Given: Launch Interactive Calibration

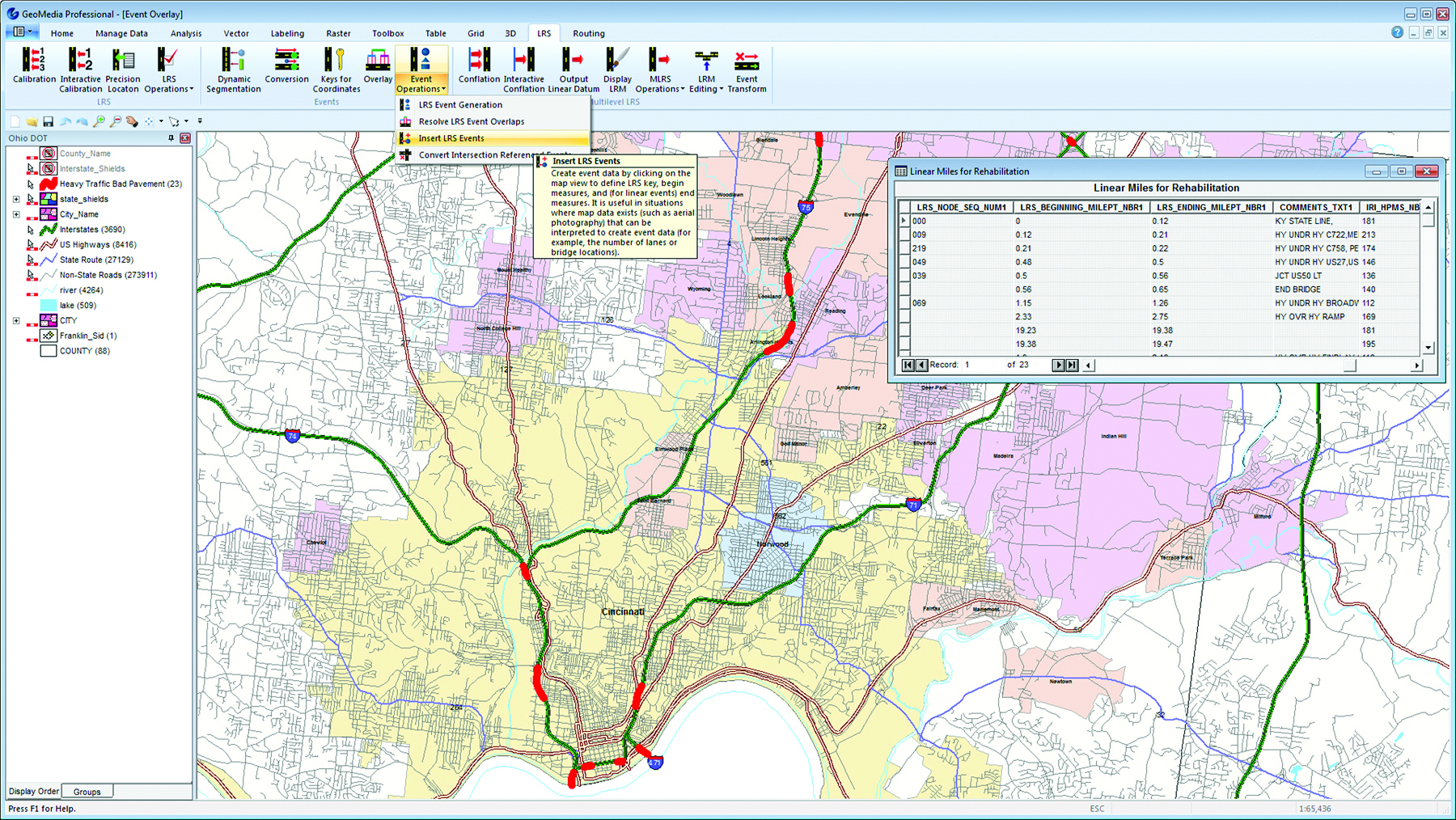Looking at the screenshot, I should pyautogui.click(x=81, y=70).
